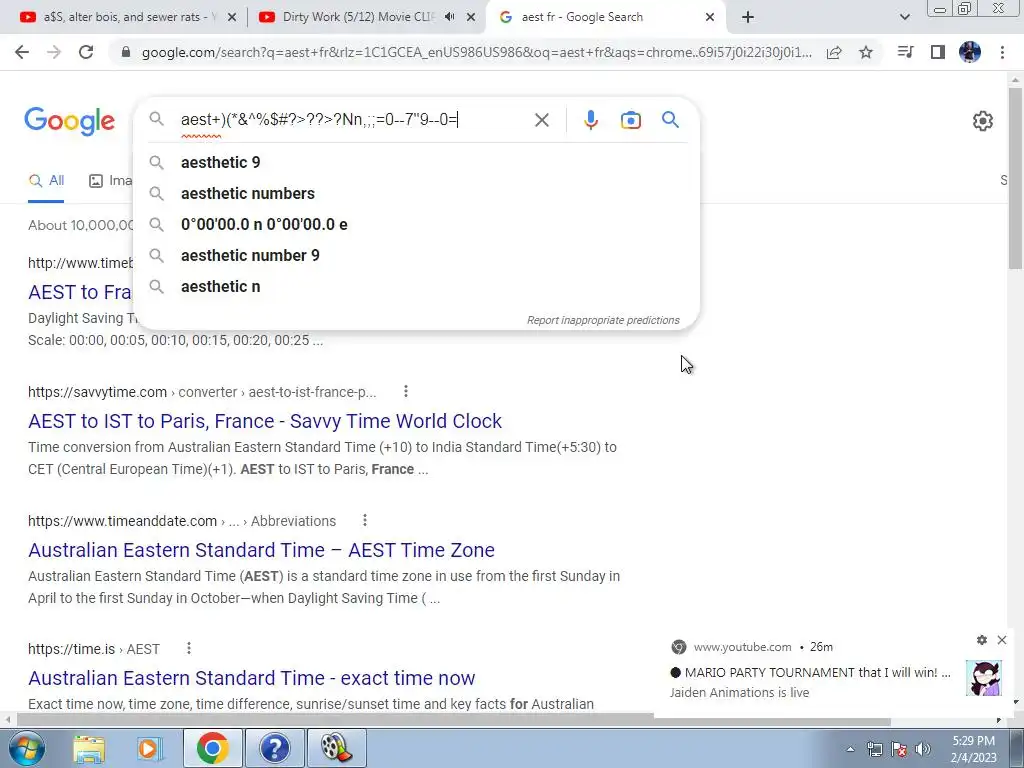The width and height of the screenshot is (1024, 768).
Task: Open the media controls icon in the toolbar
Action: pos(905,52)
